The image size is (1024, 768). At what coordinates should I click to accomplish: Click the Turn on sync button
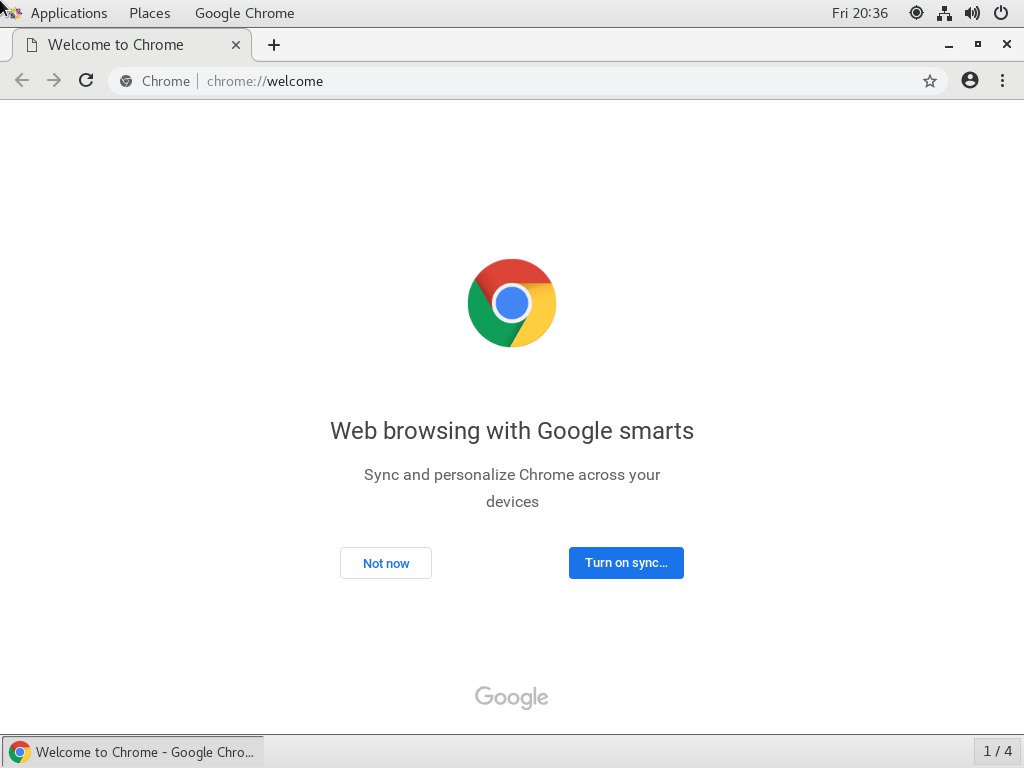click(x=626, y=563)
